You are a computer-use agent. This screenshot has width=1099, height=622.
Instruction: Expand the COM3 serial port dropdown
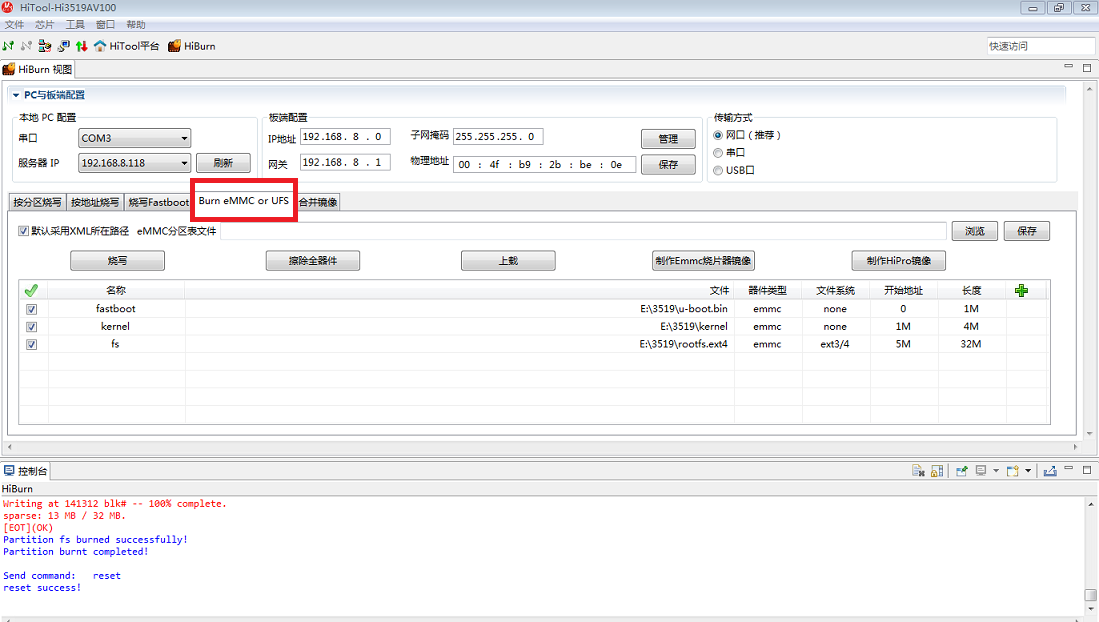click(184, 139)
